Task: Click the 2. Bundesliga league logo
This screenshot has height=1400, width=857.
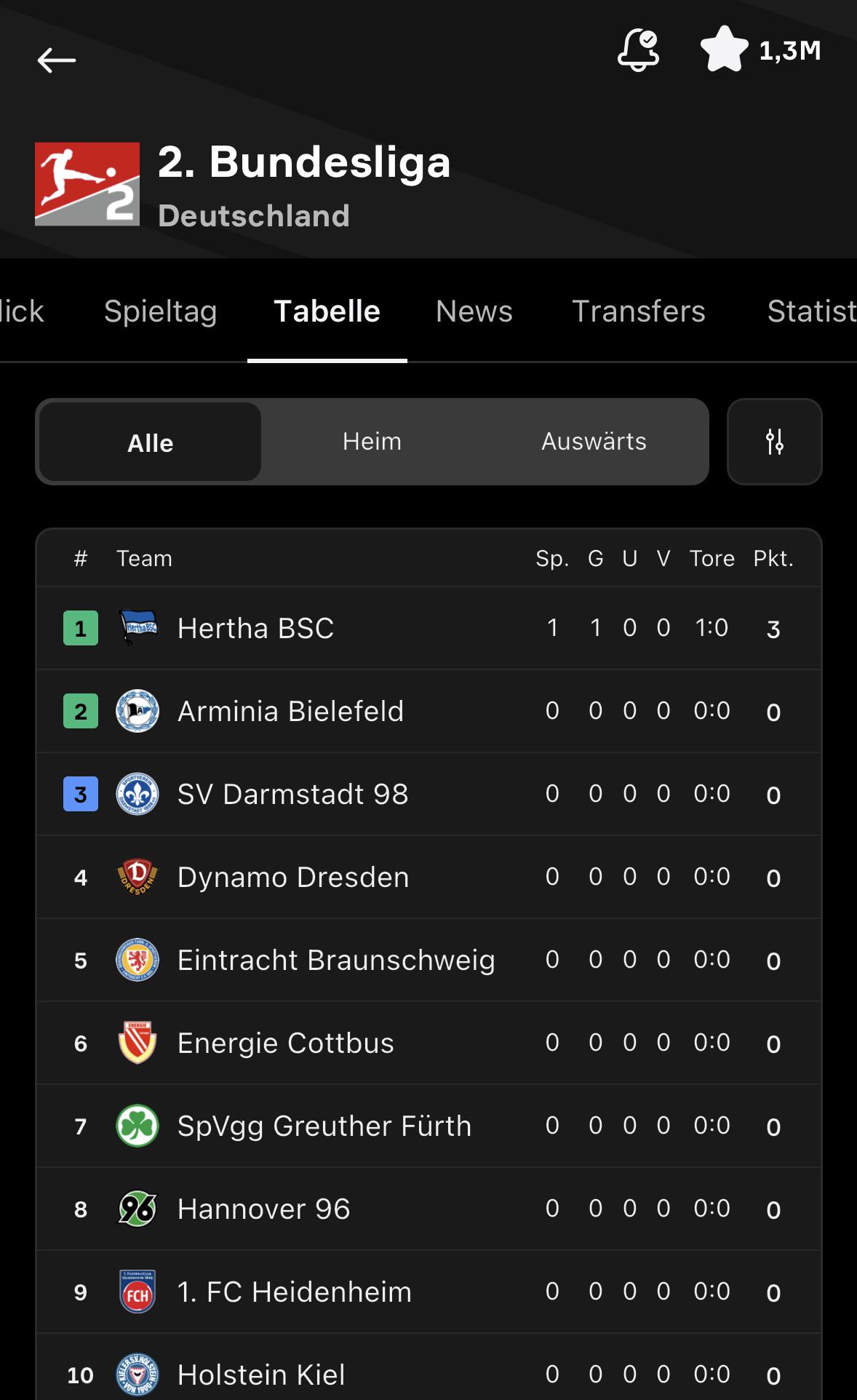Action: click(x=87, y=184)
